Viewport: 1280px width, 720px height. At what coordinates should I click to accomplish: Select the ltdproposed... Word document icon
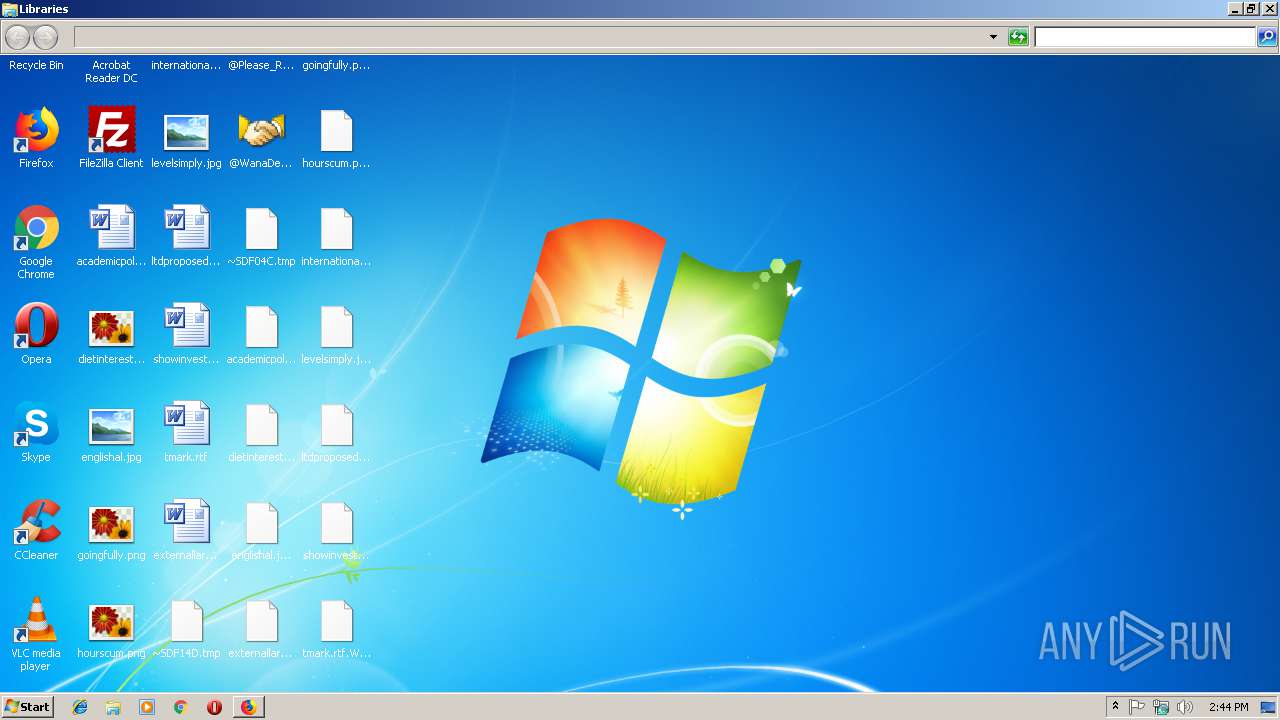pyautogui.click(x=186, y=229)
